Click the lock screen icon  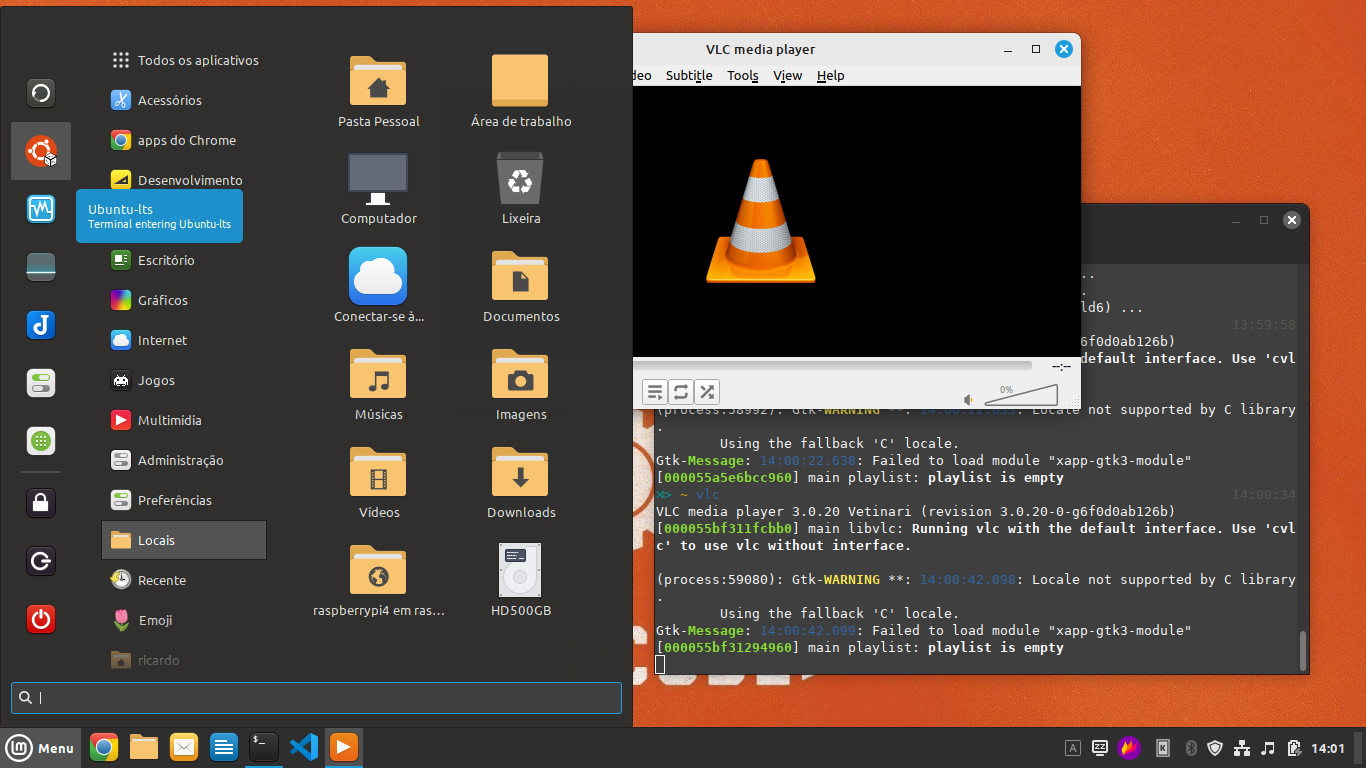coord(41,503)
